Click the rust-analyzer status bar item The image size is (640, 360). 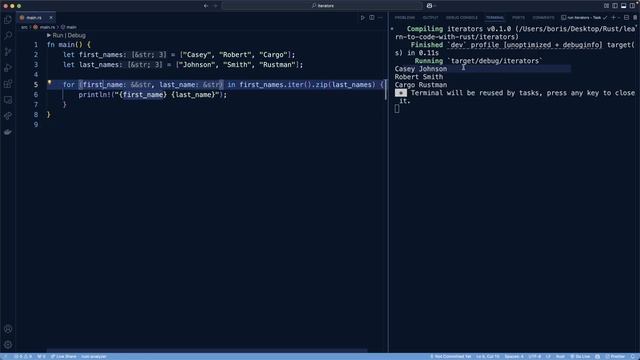coord(93,356)
